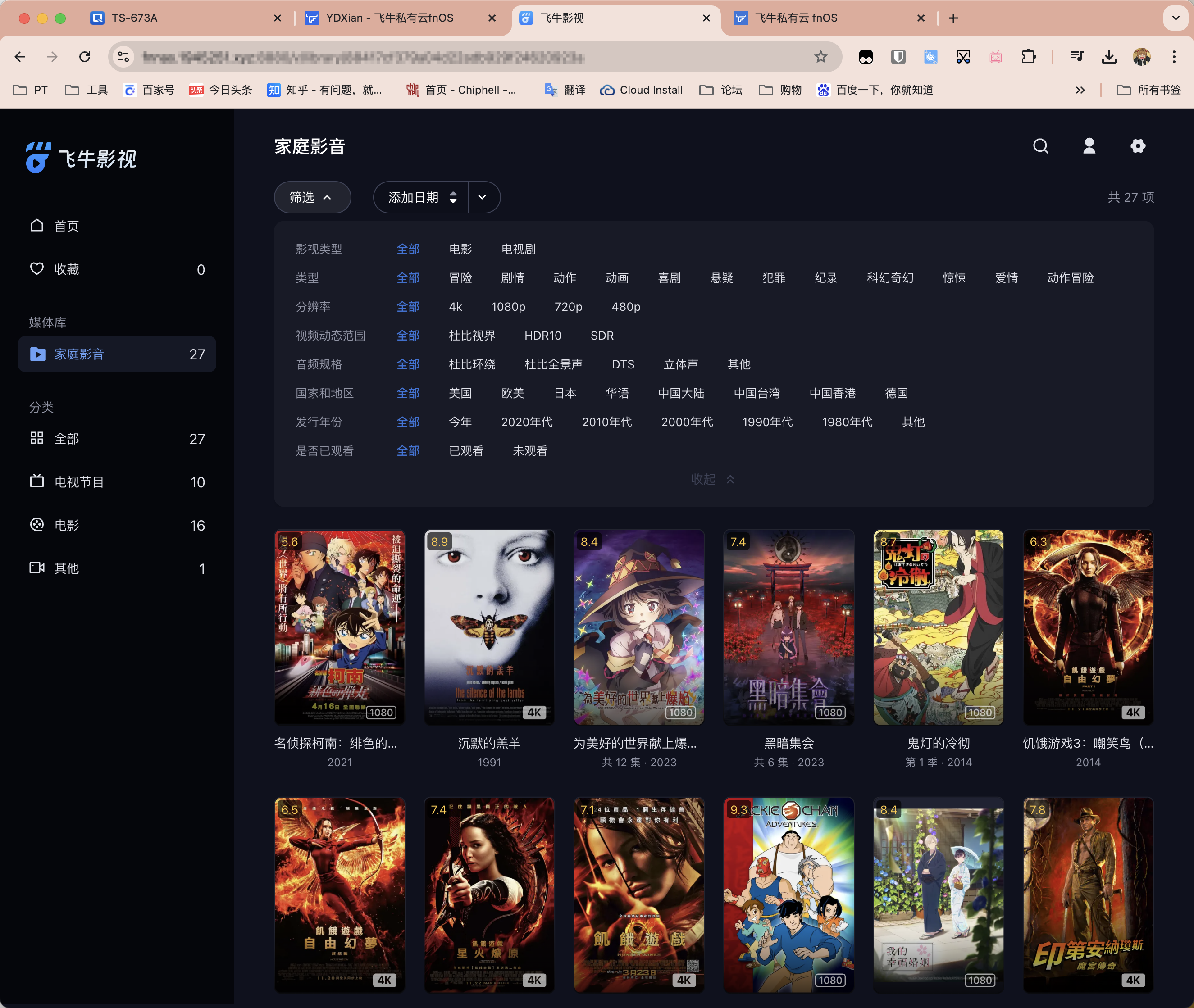The width and height of the screenshot is (1194, 1008).
Task: Open the browser extensions puzzle icon
Action: pyautogui.click(x=1028, y=57)
